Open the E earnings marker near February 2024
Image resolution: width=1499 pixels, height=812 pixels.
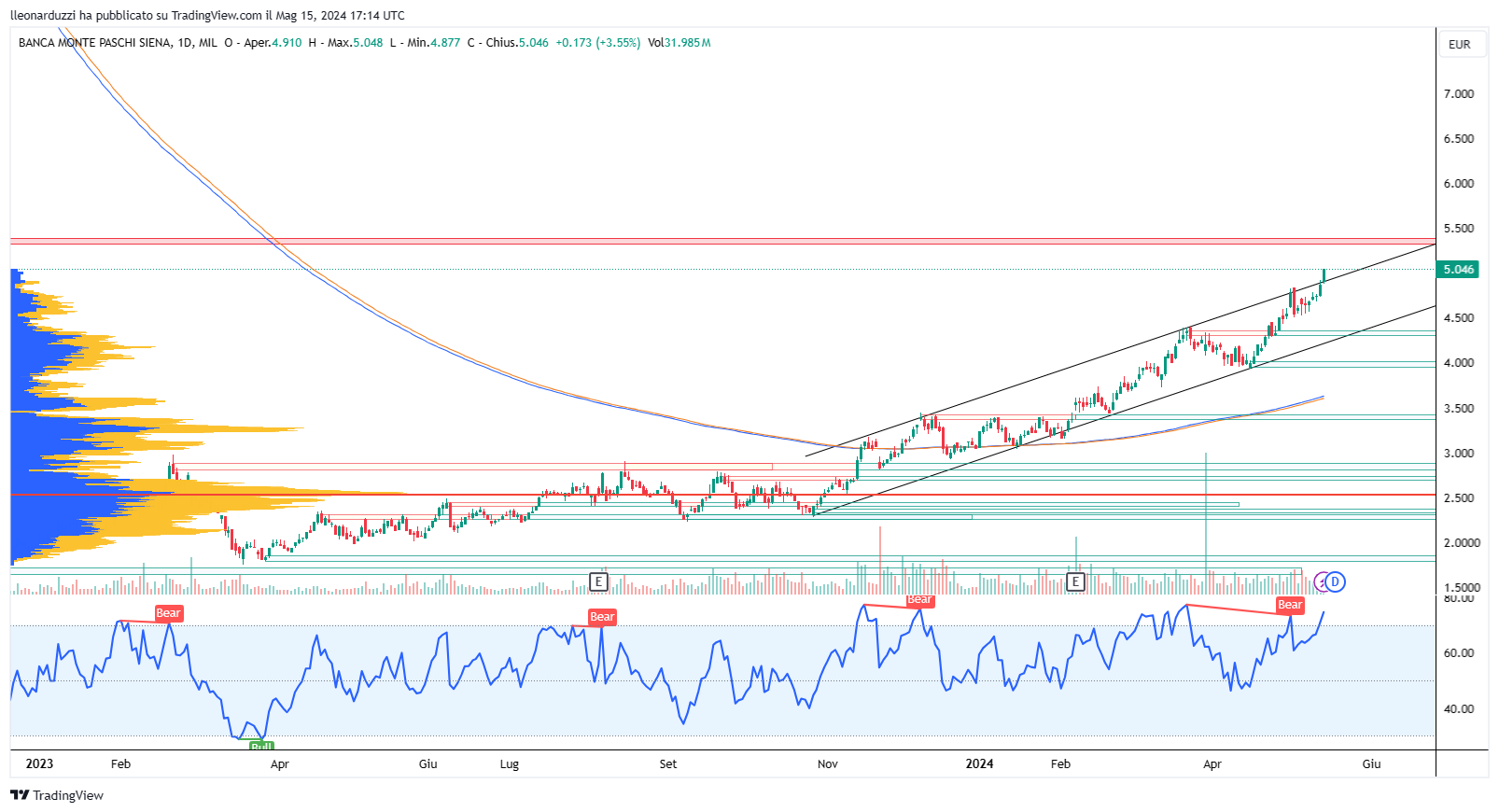click(x=1075, y=581)
